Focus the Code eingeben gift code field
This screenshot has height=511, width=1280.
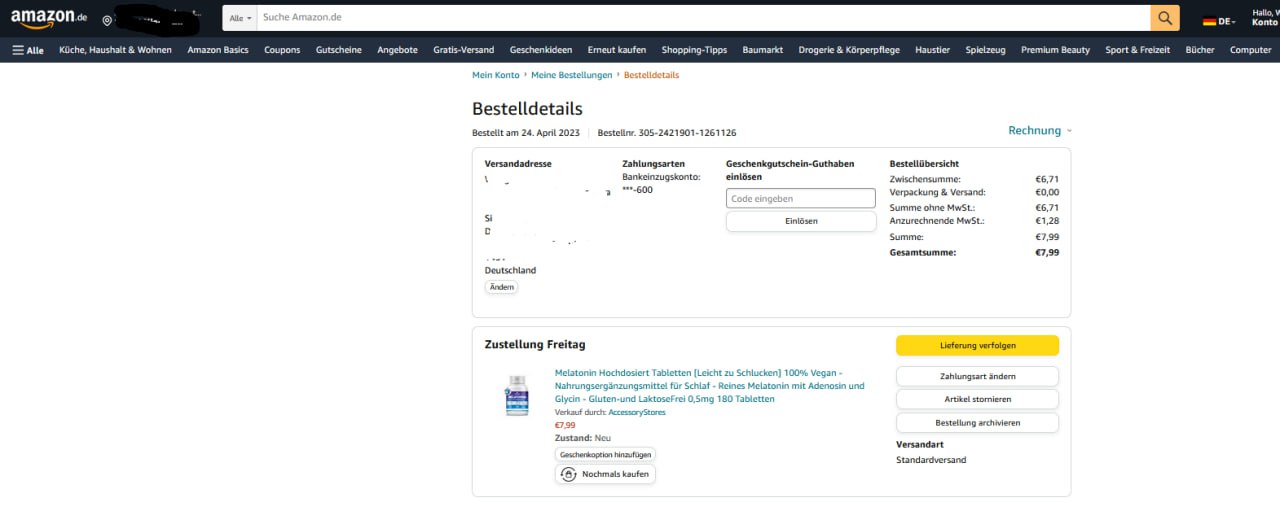click(800, 199)
